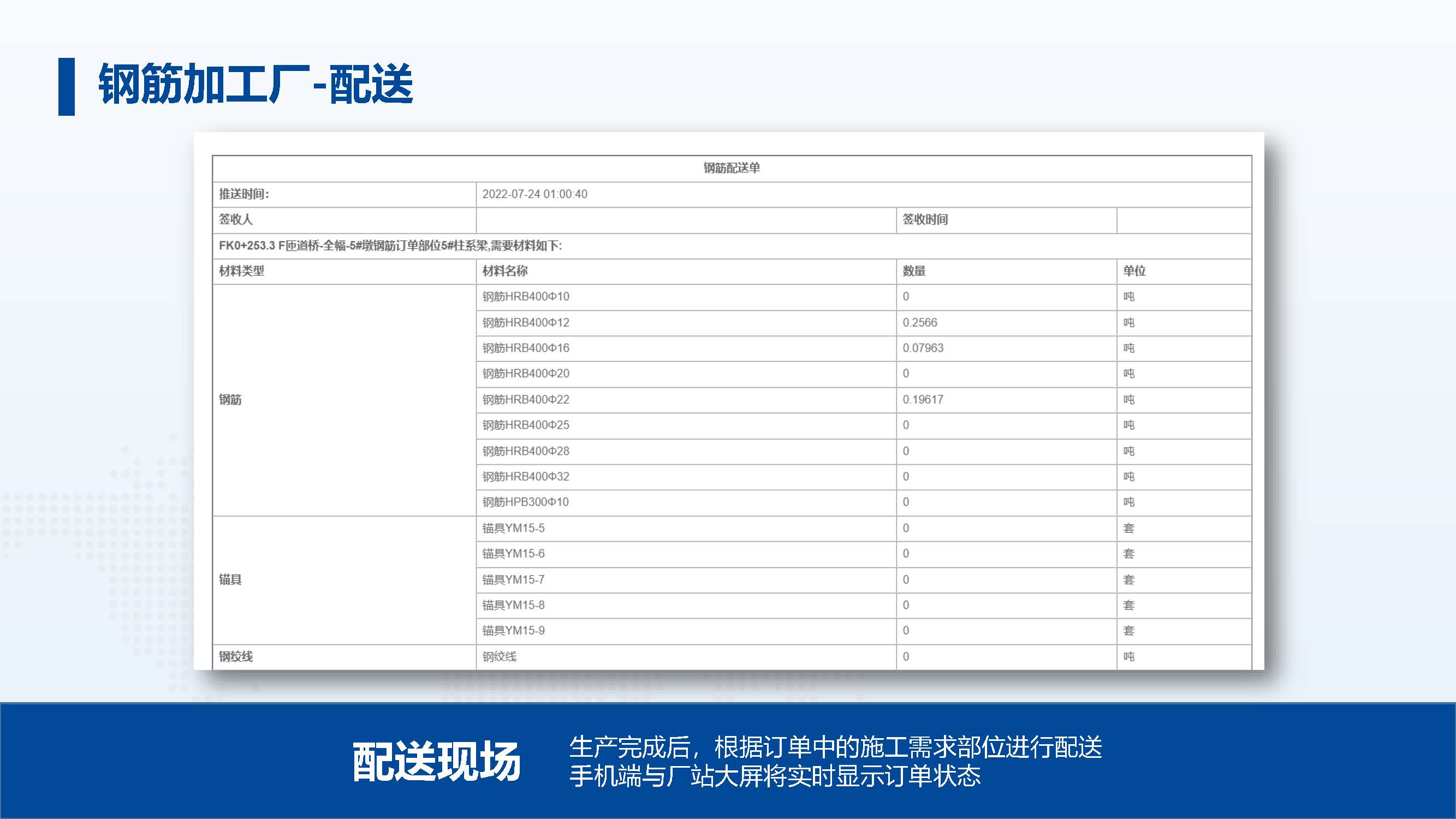Image resolution: width=1456 pixels, height=819 pixels.
Task: Click the 材料类型 column header
Action: coord(241,271)
